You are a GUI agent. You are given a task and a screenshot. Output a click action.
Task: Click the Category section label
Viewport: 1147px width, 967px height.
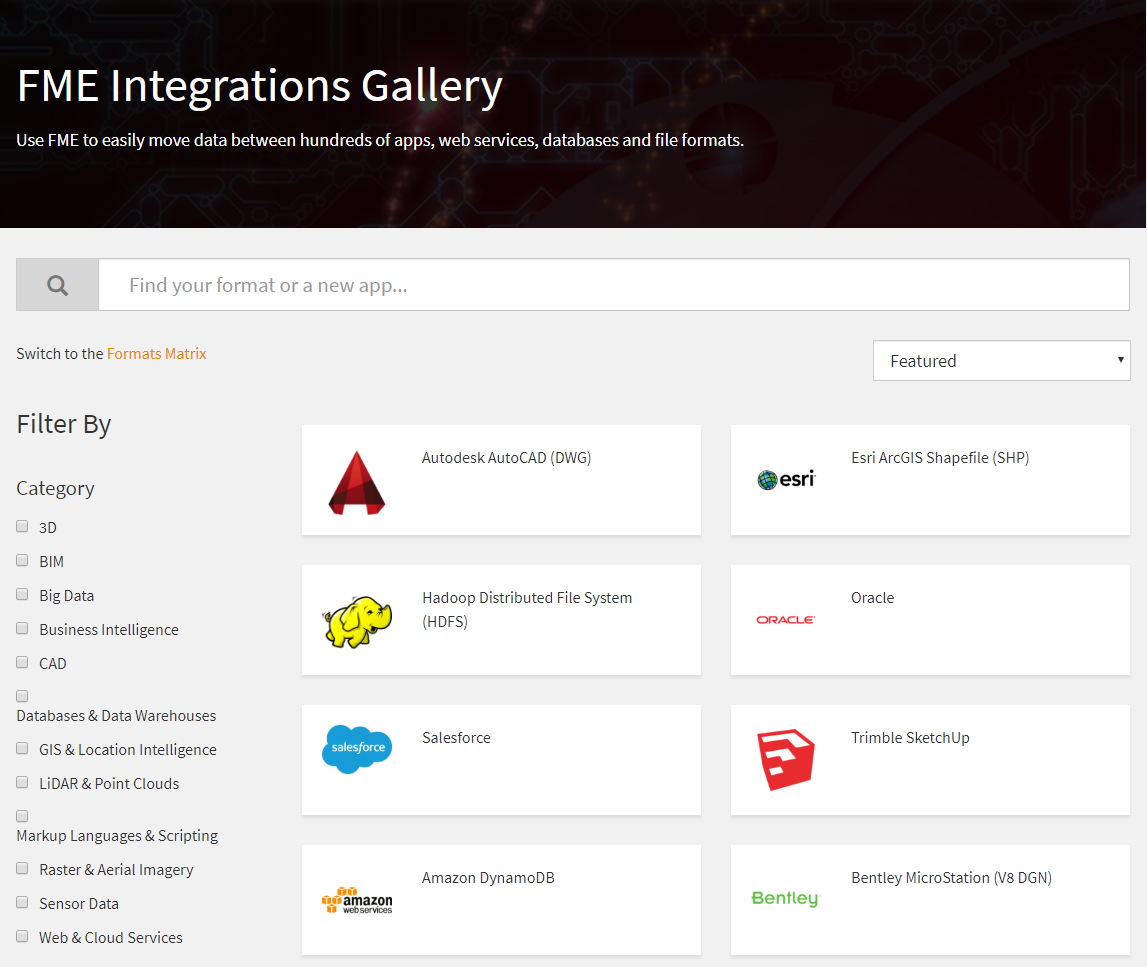pos(56,489)
